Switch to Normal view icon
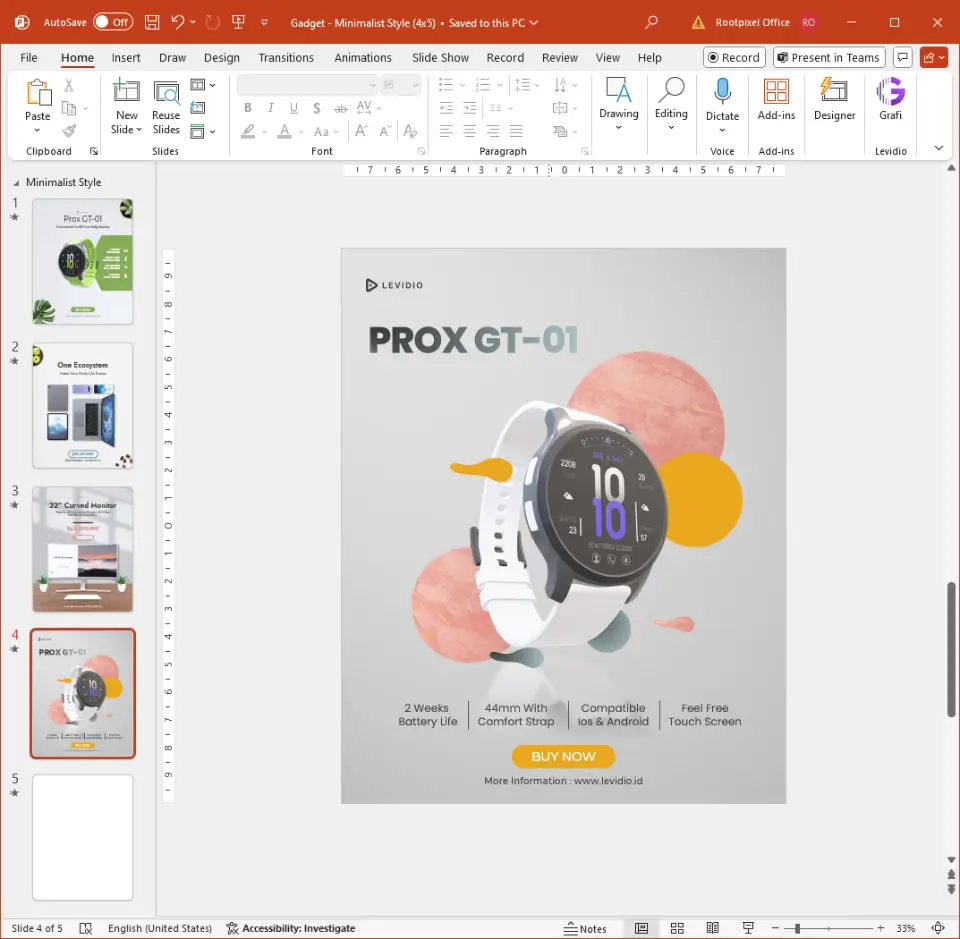Screen dimensions: 960x939 pyautogui.click(x=641, y=928)
